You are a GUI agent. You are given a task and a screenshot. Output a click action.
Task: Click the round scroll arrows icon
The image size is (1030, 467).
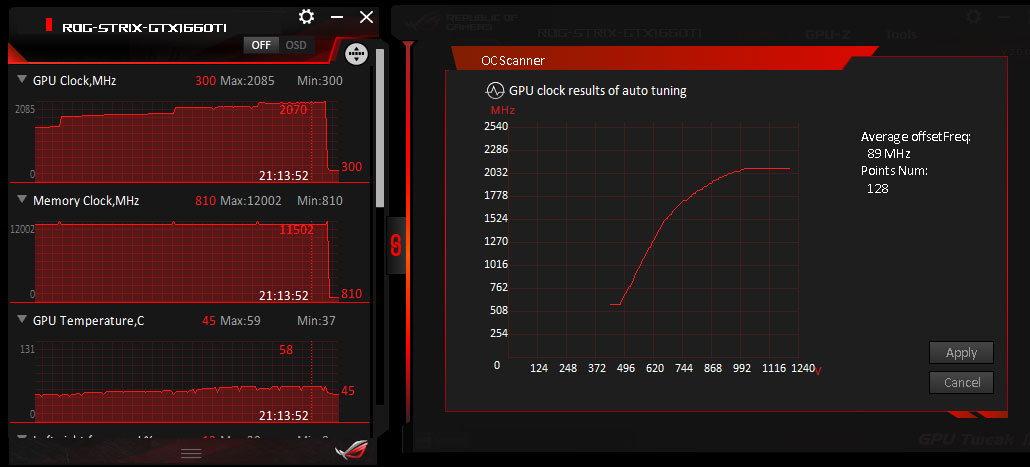pos(356,54)
